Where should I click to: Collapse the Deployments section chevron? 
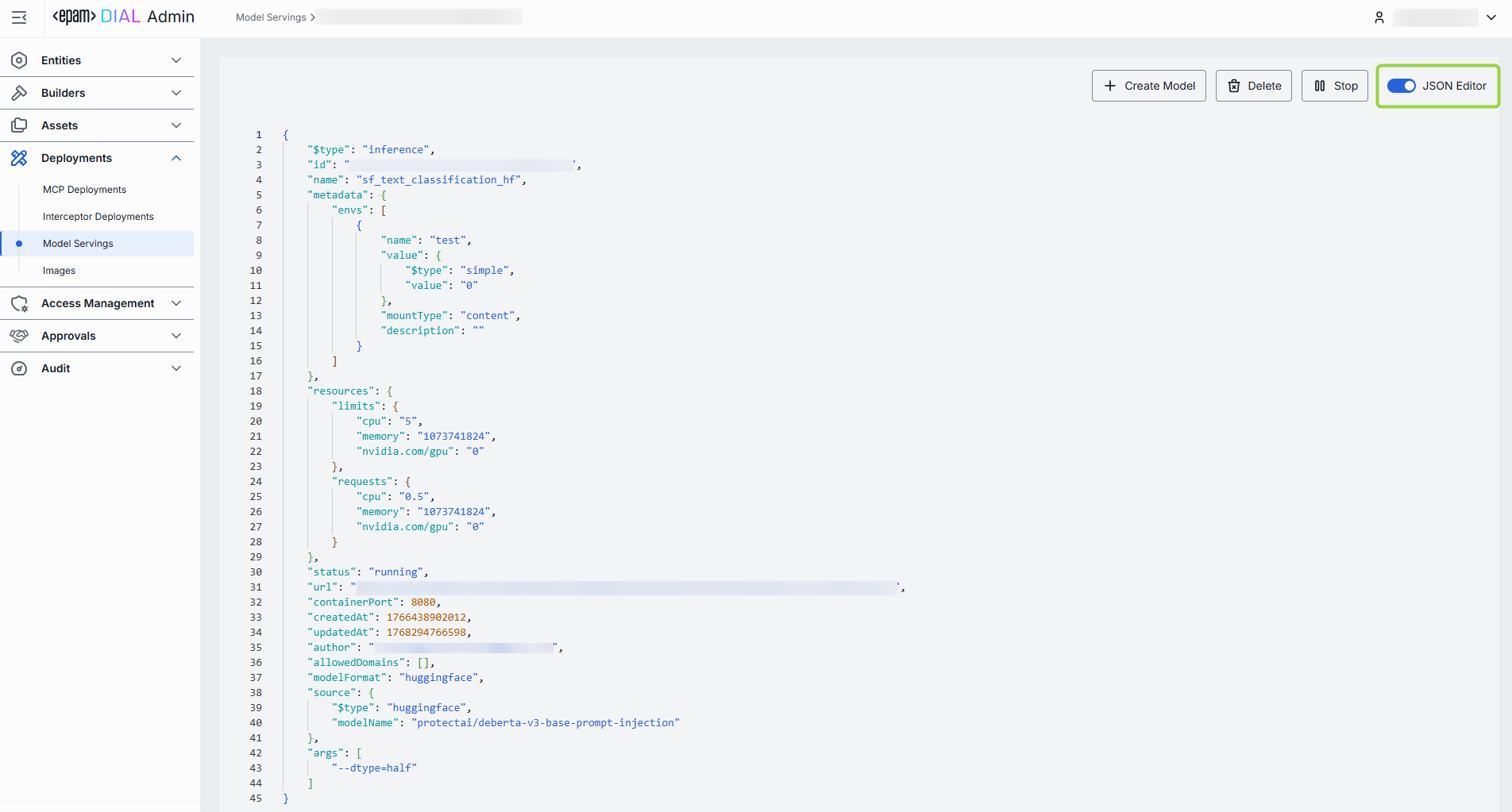click(x=176, y=158)
